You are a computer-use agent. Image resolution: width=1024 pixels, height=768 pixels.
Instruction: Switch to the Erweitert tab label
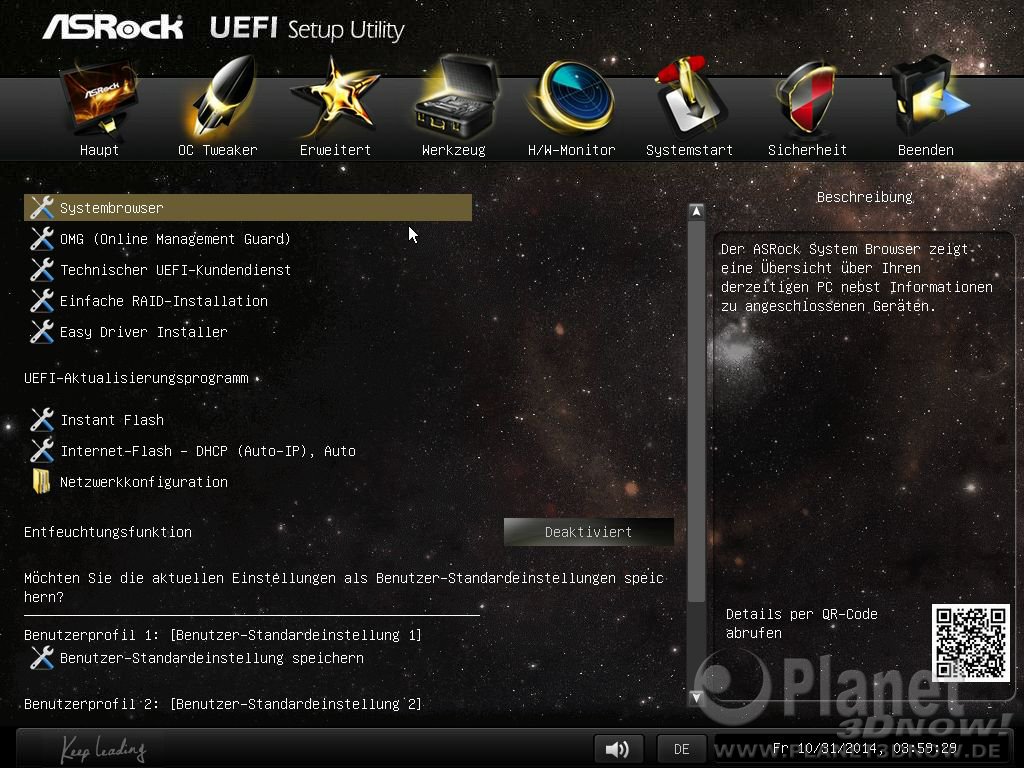[335, 150]
